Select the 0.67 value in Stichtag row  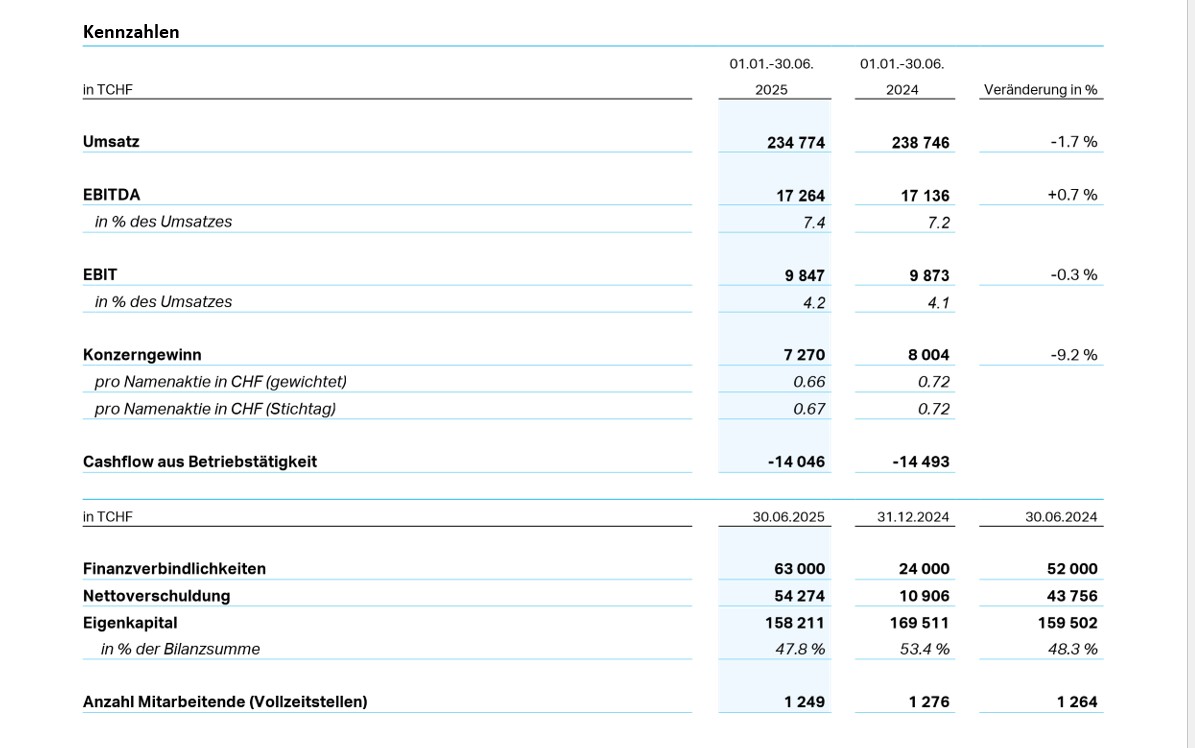coord(809,409)
